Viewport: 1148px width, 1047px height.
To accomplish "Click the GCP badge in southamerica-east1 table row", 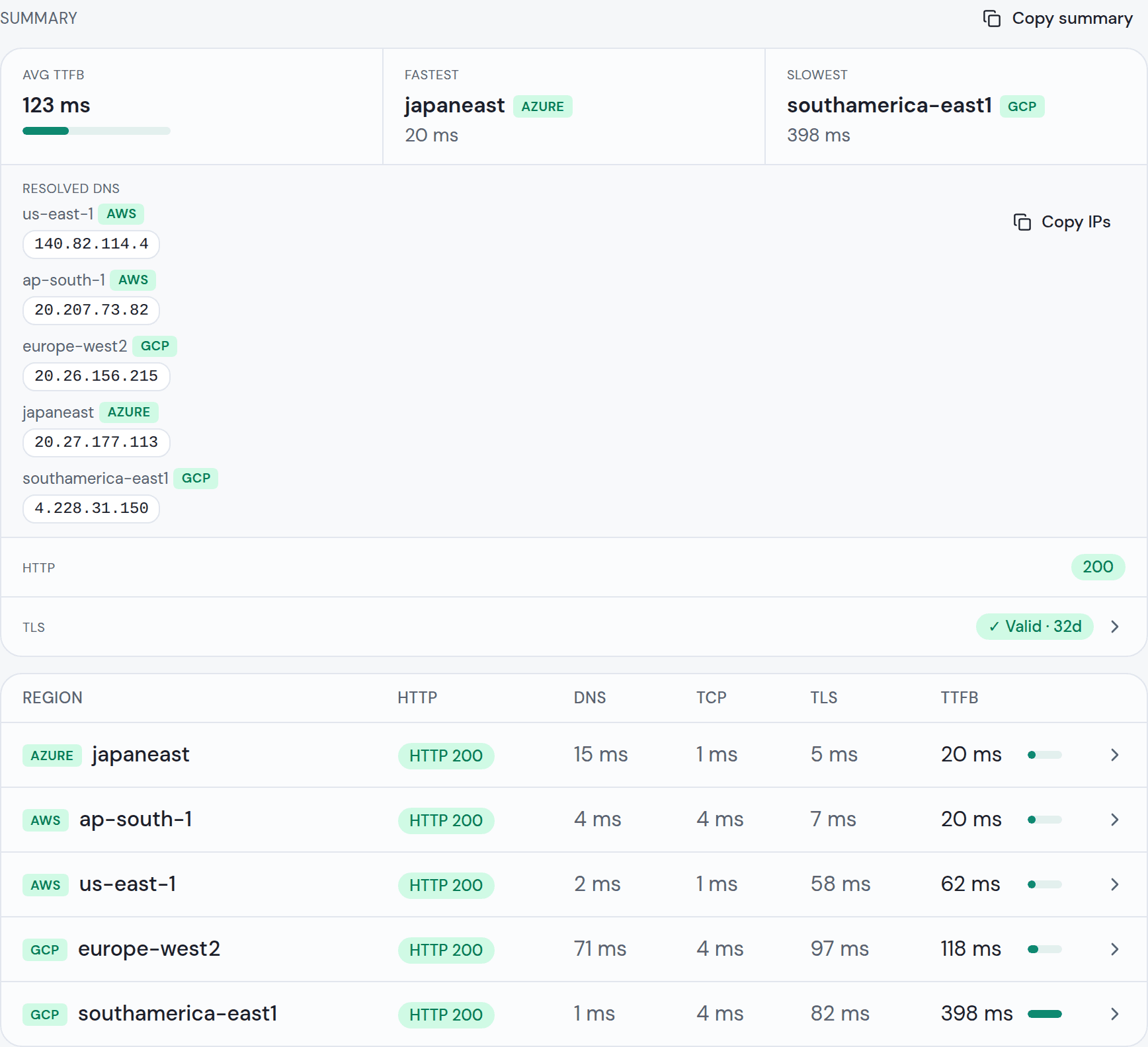I will click(45, 1015).
